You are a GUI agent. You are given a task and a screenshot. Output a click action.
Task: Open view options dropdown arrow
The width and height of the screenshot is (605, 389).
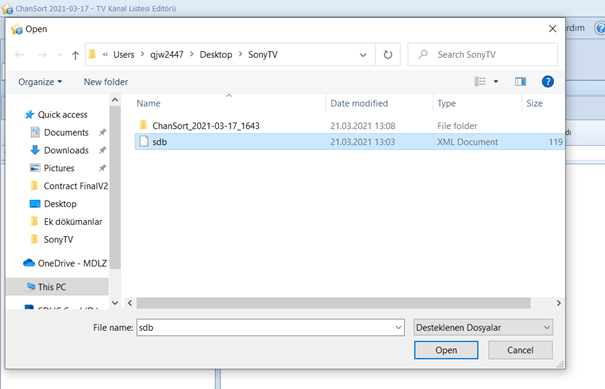click(x=496, y=81)
